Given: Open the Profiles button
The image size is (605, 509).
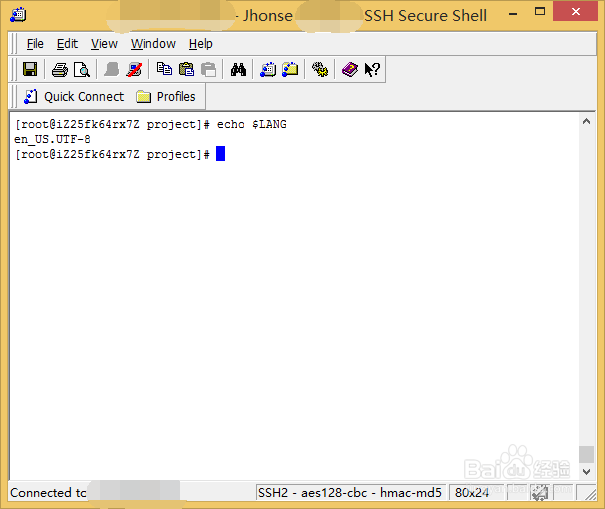Looking at the screenshot, I should tap(166, 96).
